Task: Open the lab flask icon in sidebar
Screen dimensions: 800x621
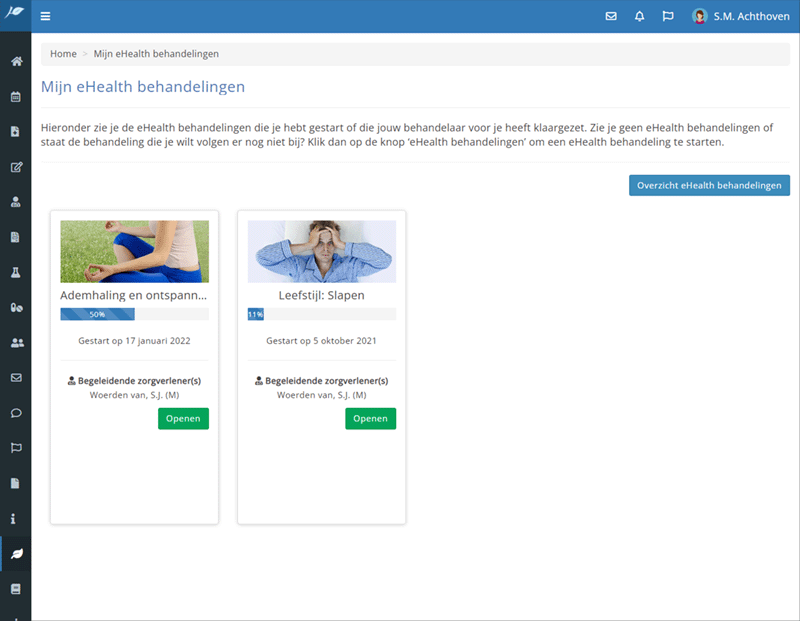Action: 16,272
